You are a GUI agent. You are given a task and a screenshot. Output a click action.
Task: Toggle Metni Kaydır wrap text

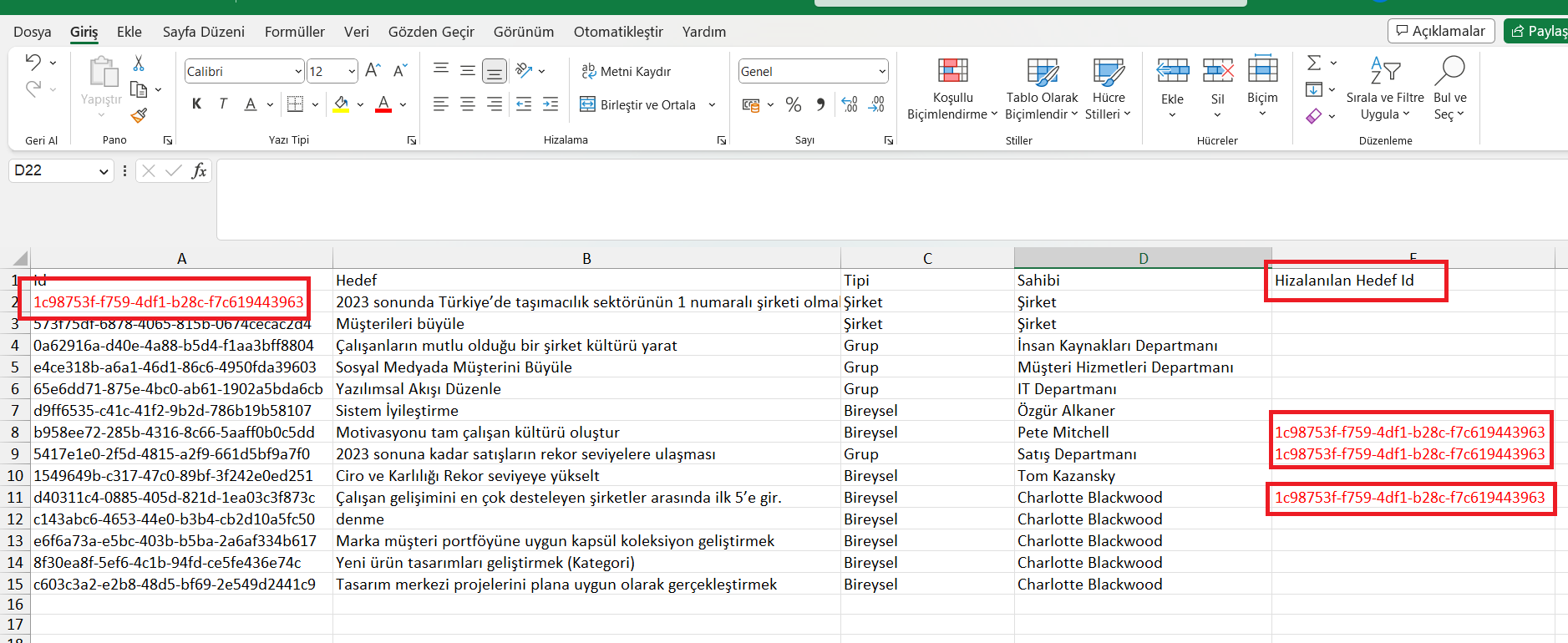tap(627, 72)
